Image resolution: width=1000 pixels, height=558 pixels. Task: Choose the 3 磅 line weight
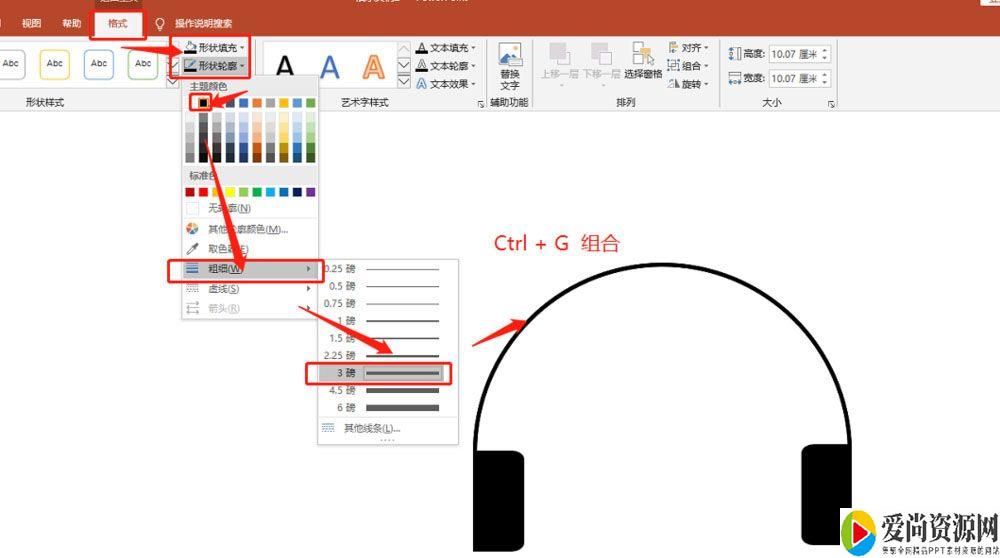pos(380,373)
